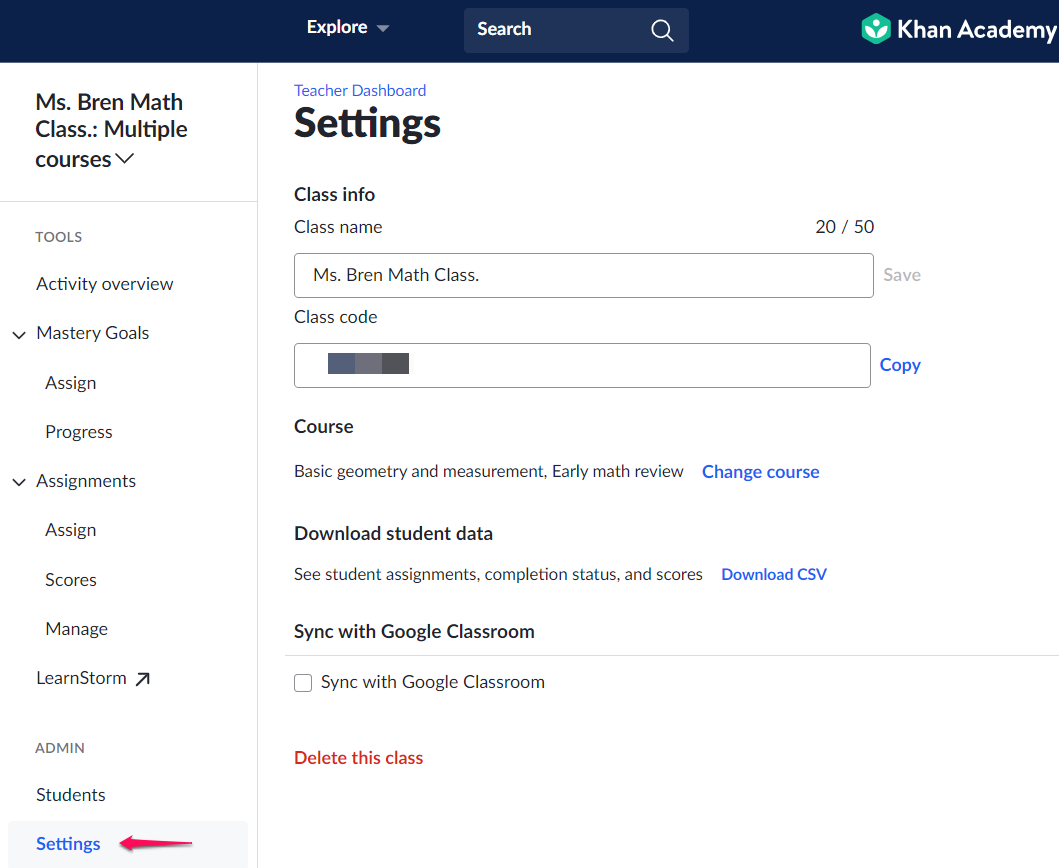The height and width of the screenshot is (868, 1059).
Task: Click the Khan Academy wordmark text
Action: [977, 30]
